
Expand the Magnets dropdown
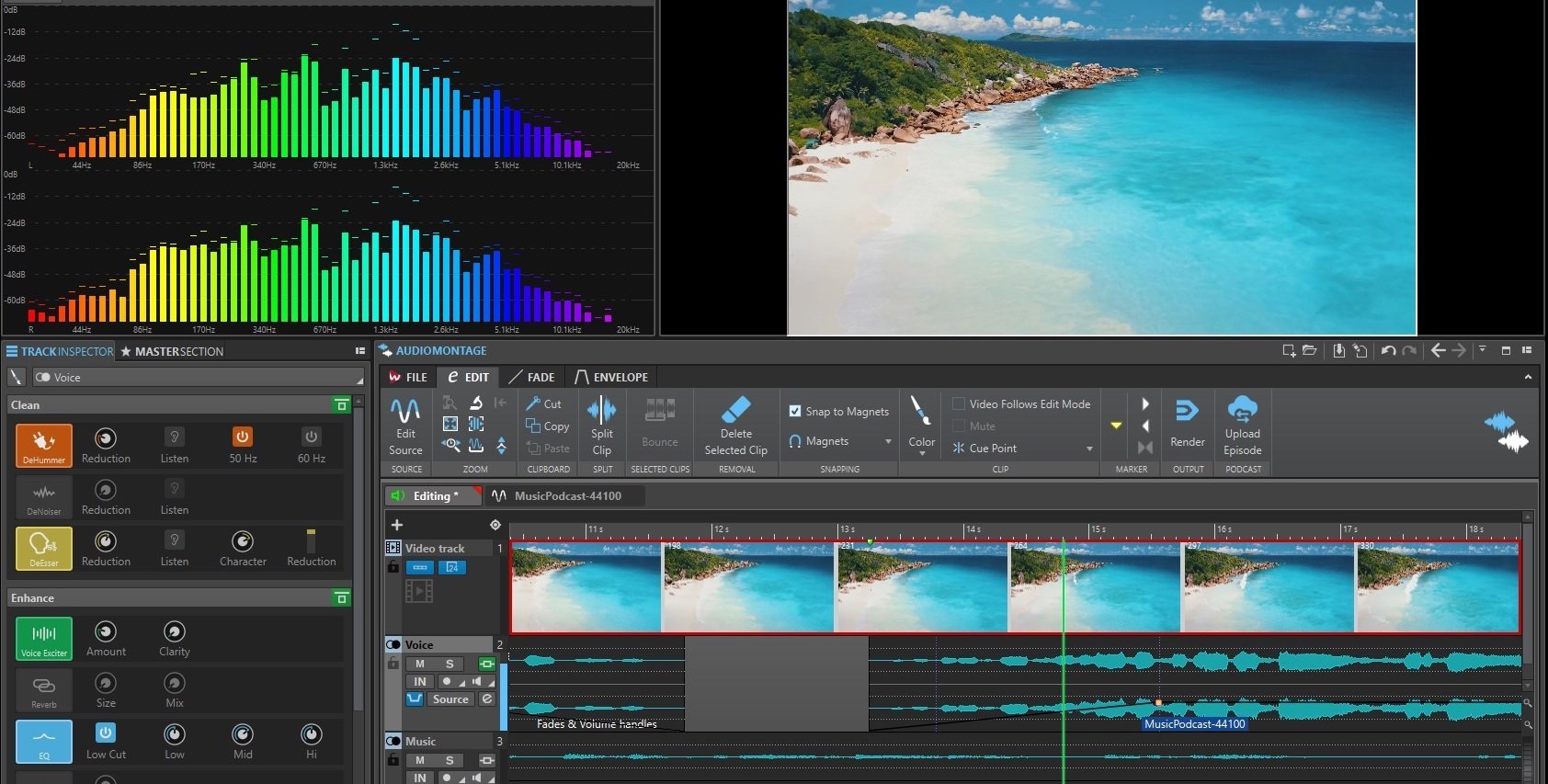[x=888, y=442]
